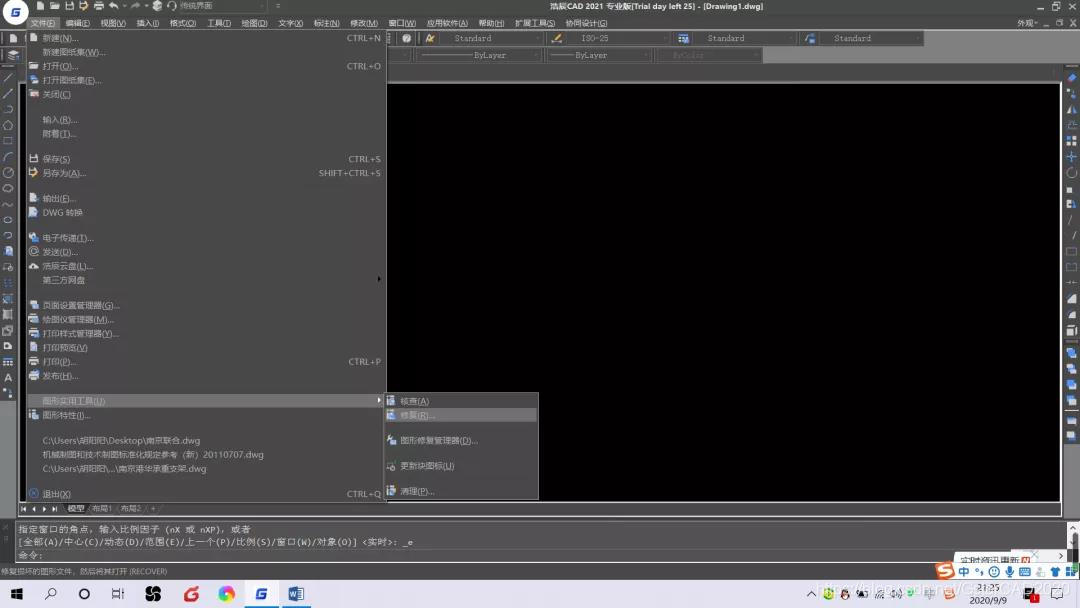Choose 核查(A) in the drawing utilities submenu

(461, 401)
